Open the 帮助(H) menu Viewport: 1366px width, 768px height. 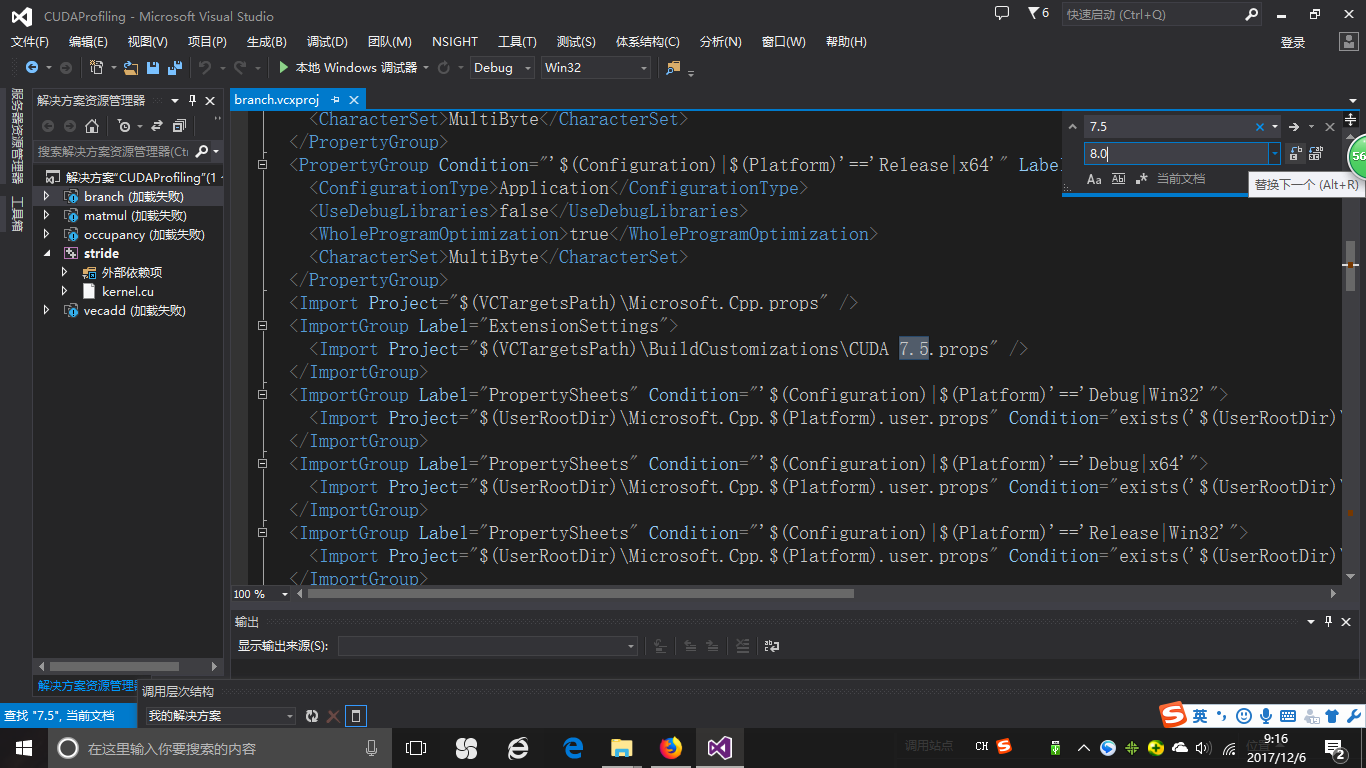pyautogui.click(x=846, y=42)
